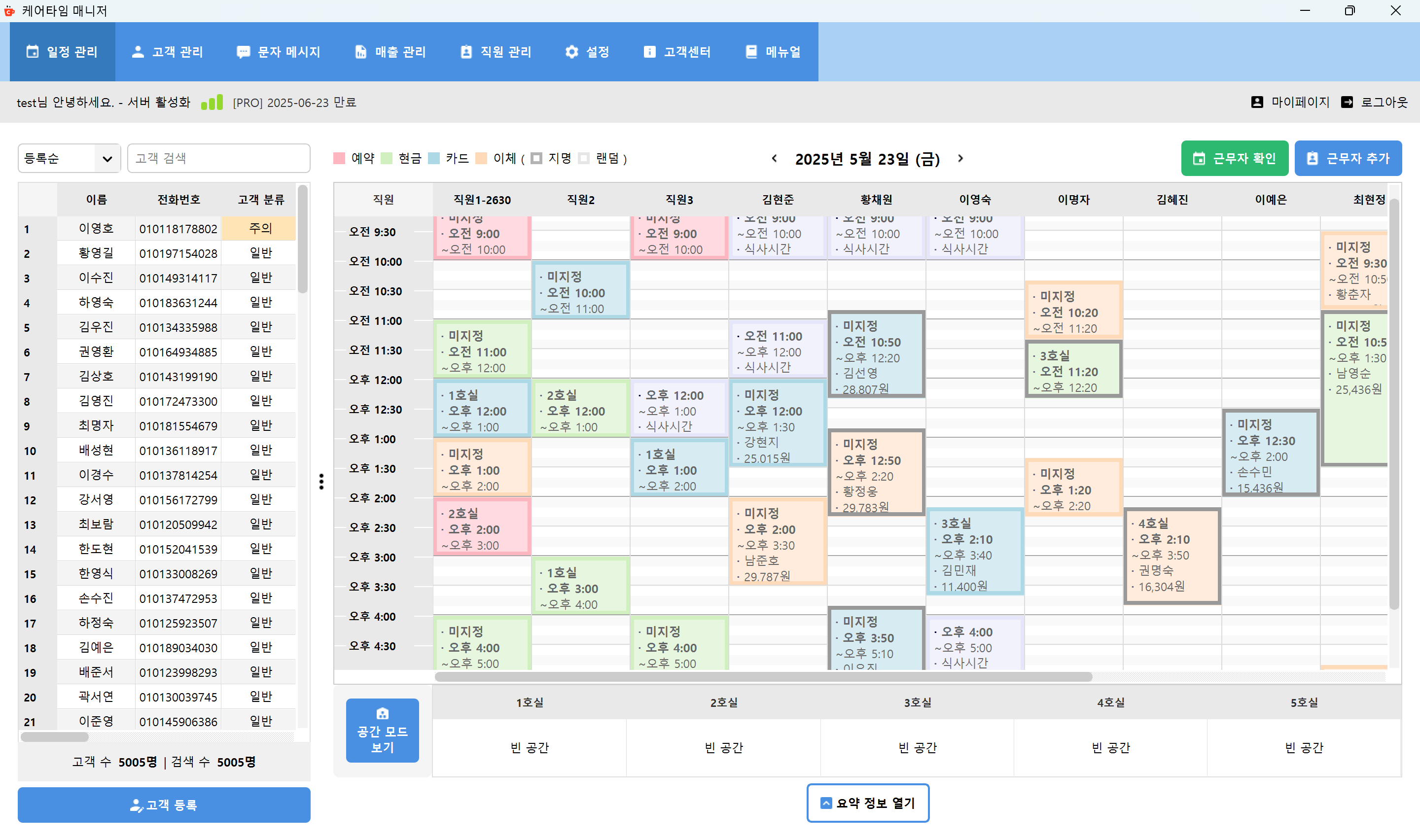
Task: Click the 마이페이지 profile icon
Action: click(x=1257, y=102)
